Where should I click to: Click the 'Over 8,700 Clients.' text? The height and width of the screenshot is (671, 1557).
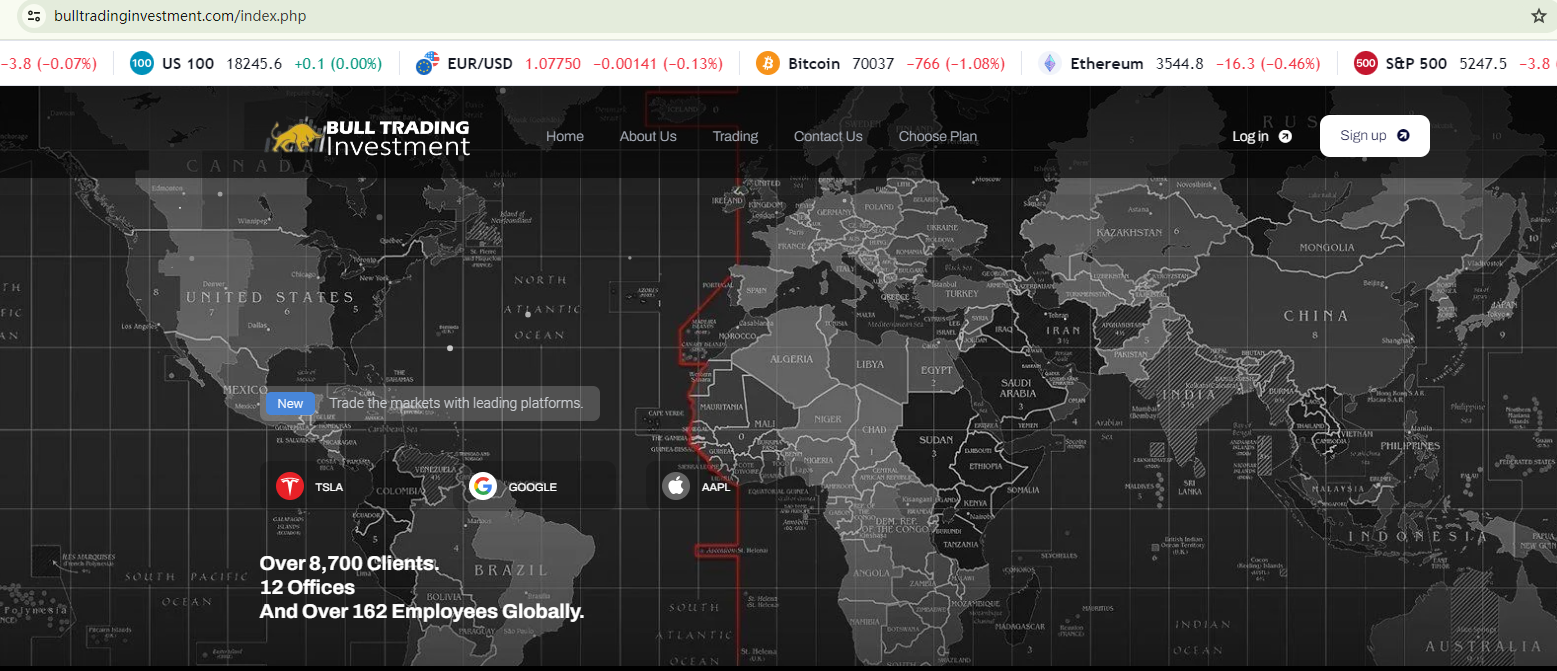point(350,563)
